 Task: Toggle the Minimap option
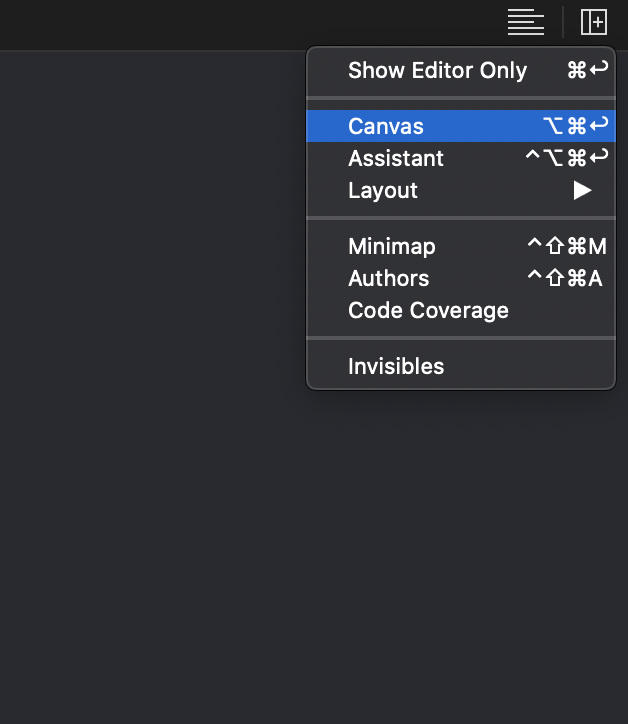391,246
